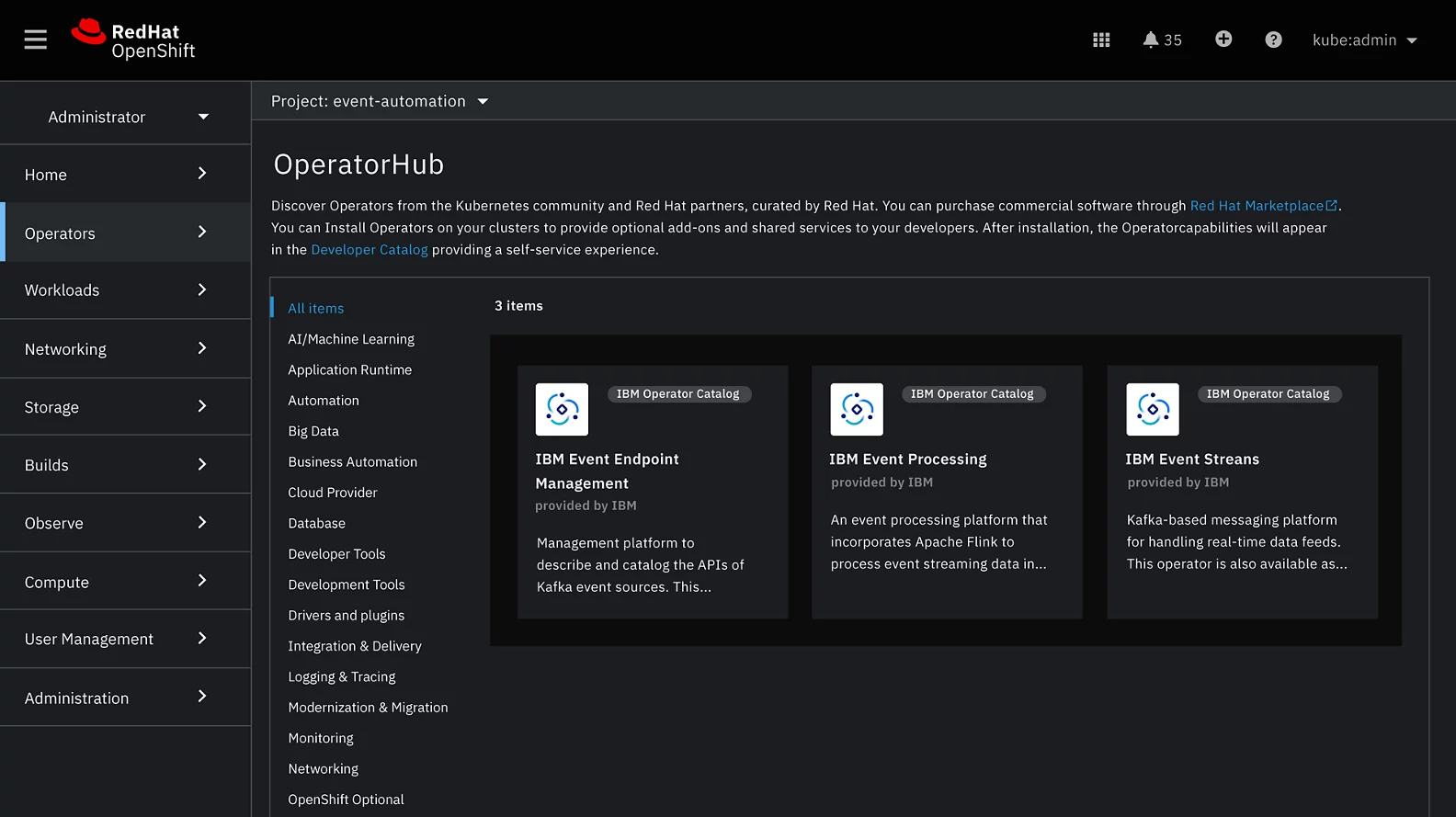Filter by Cloud Provider category
This screenshot has width=1456, height=817.
pos(333,493)
